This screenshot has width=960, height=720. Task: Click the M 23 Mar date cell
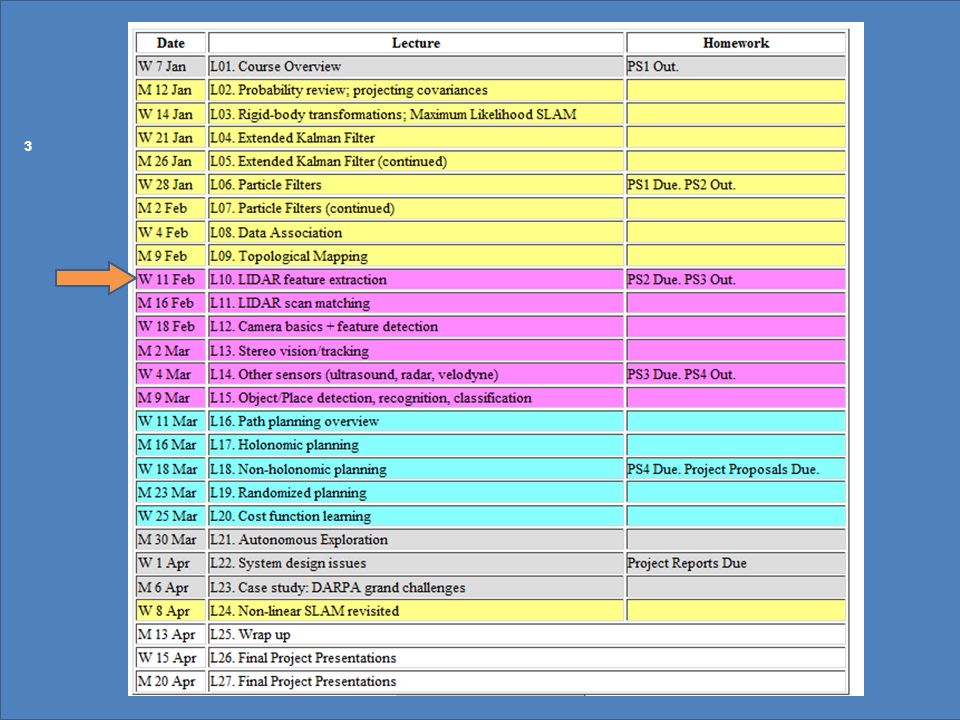tap(170, 493)
